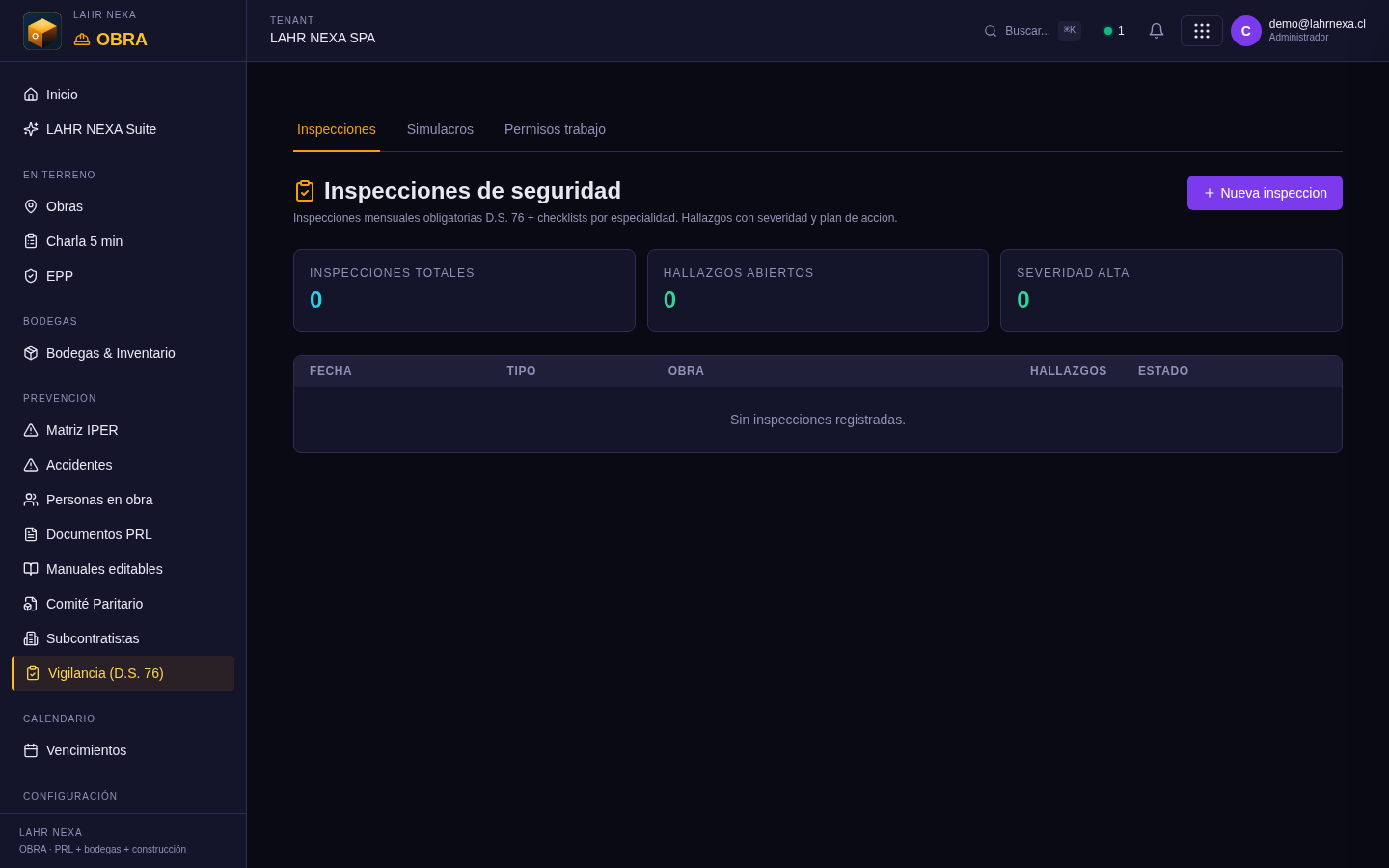Click the ESTADO column header

coord(1163,371)
